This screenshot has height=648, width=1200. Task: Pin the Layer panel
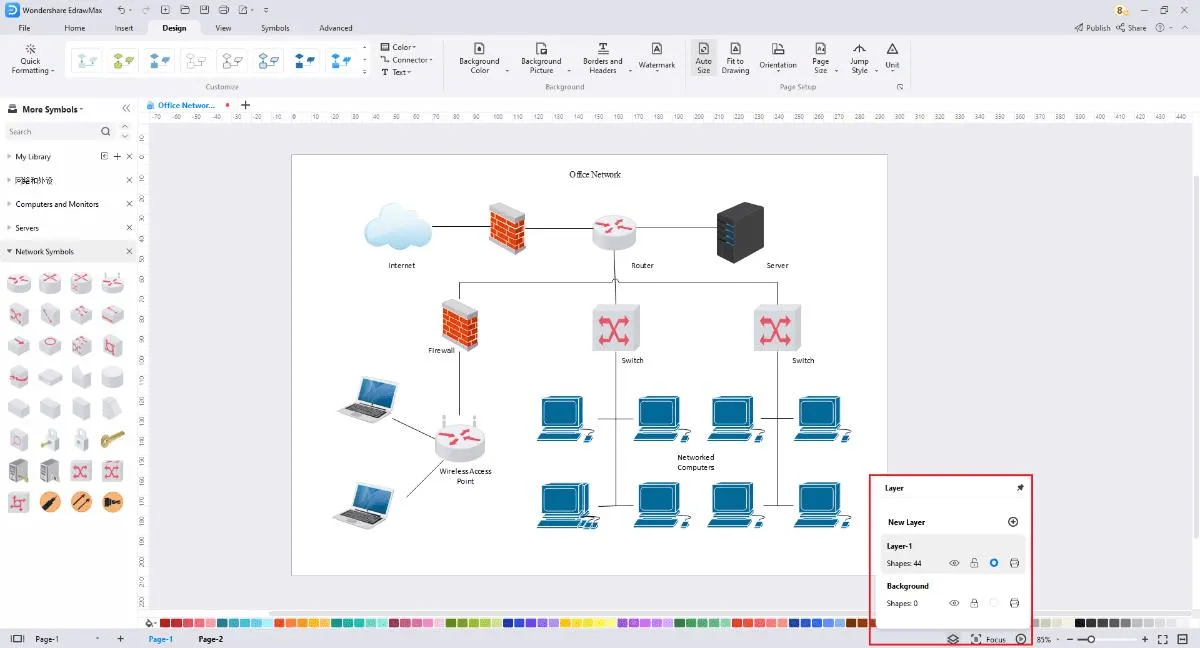tap(1020, 488)
